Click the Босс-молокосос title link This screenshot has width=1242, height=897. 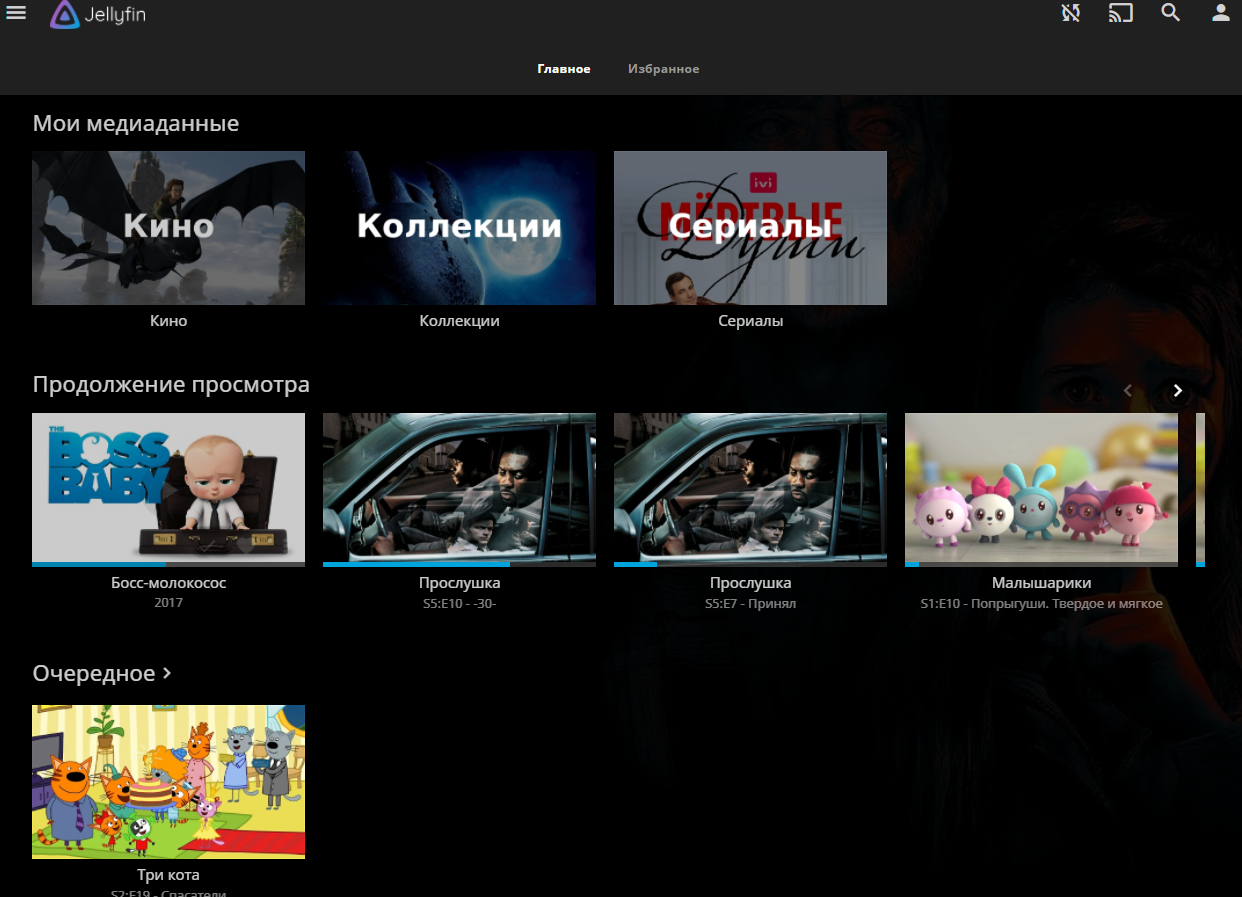click(x=168, y=583)
